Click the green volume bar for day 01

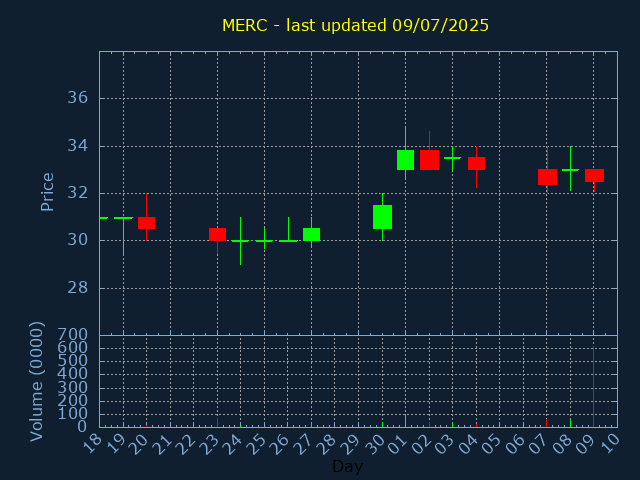coord(405,421)
